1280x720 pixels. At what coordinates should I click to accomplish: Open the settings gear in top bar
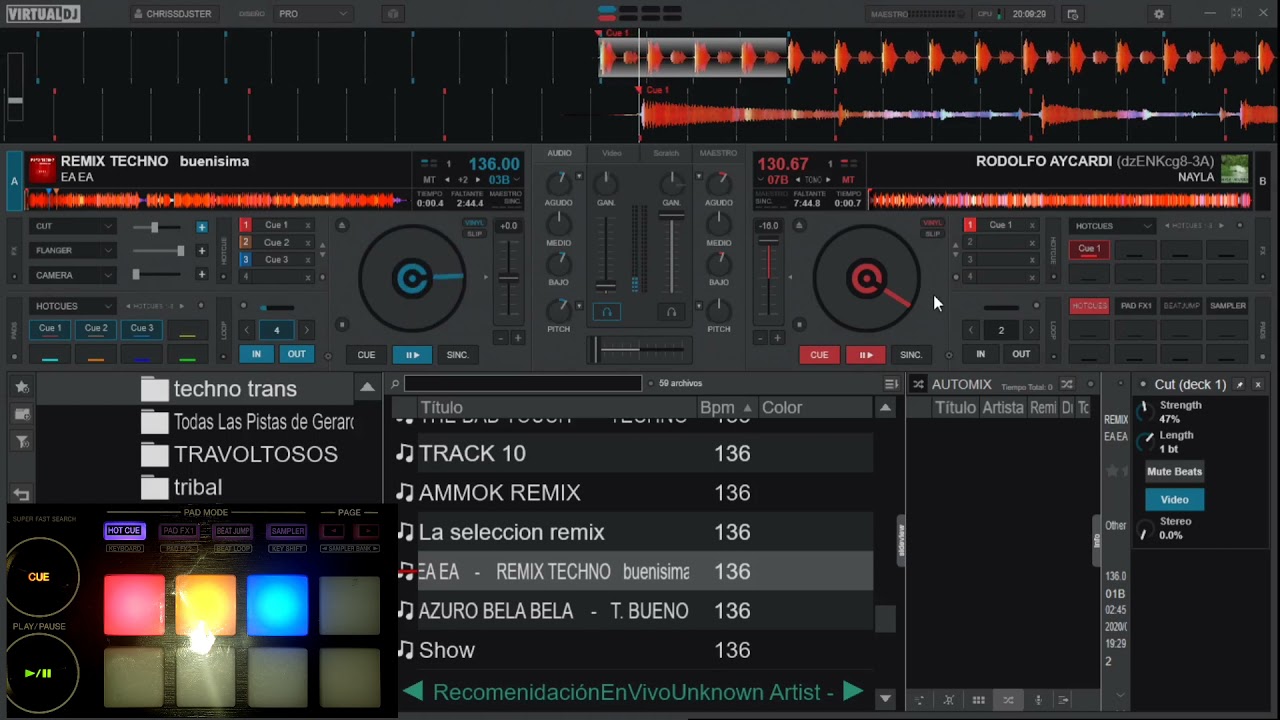click(1159, 14)
